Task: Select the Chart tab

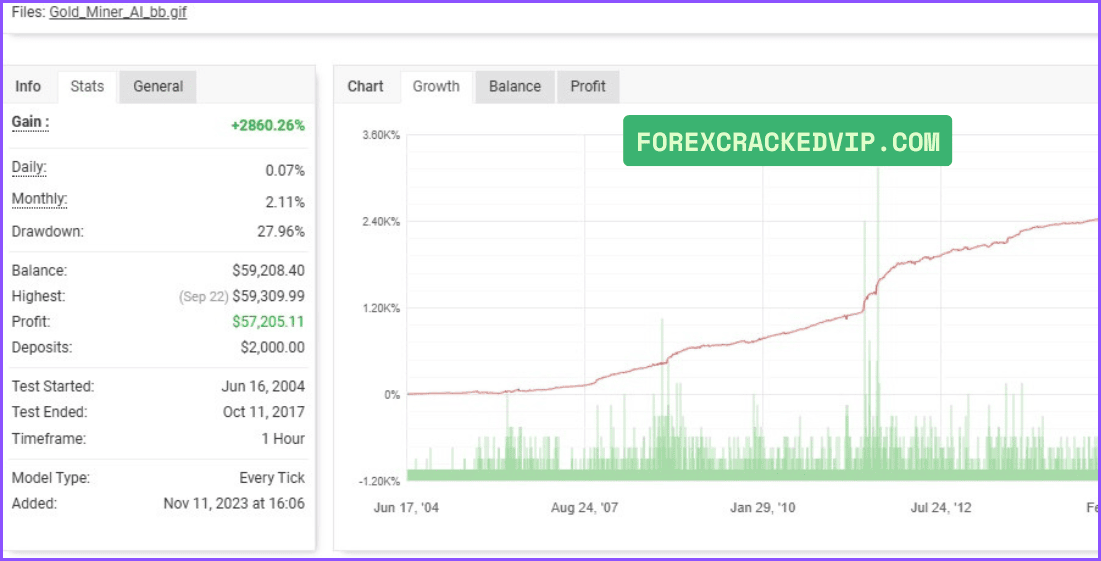Action: [366, 86]
